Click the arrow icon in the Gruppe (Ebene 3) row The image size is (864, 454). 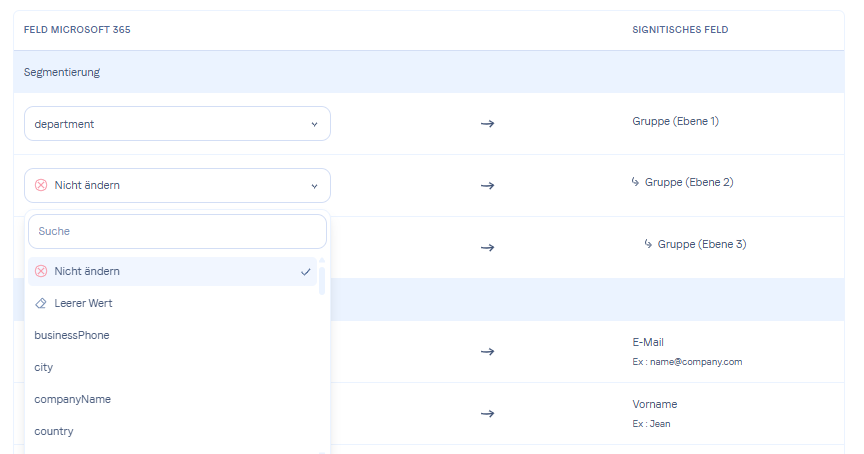488,246
